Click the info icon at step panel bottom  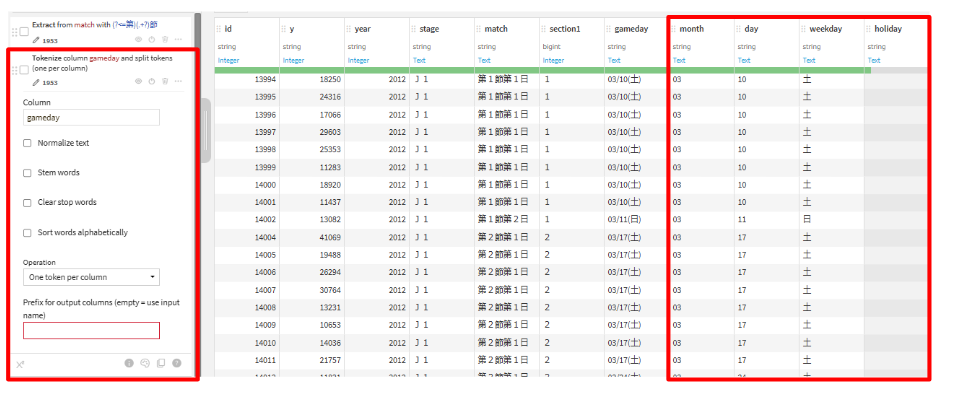click(129, 363)
